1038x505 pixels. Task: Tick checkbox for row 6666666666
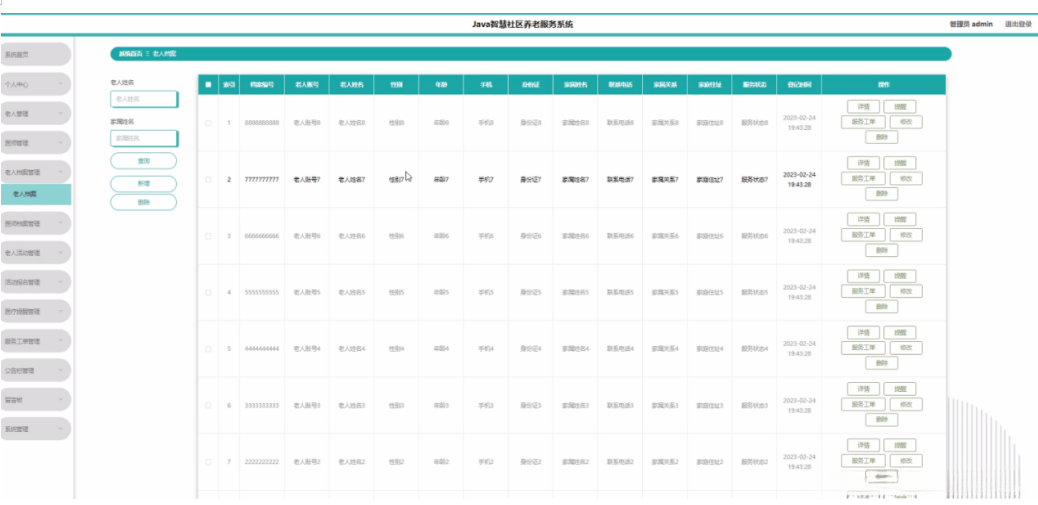click(208, 236)
